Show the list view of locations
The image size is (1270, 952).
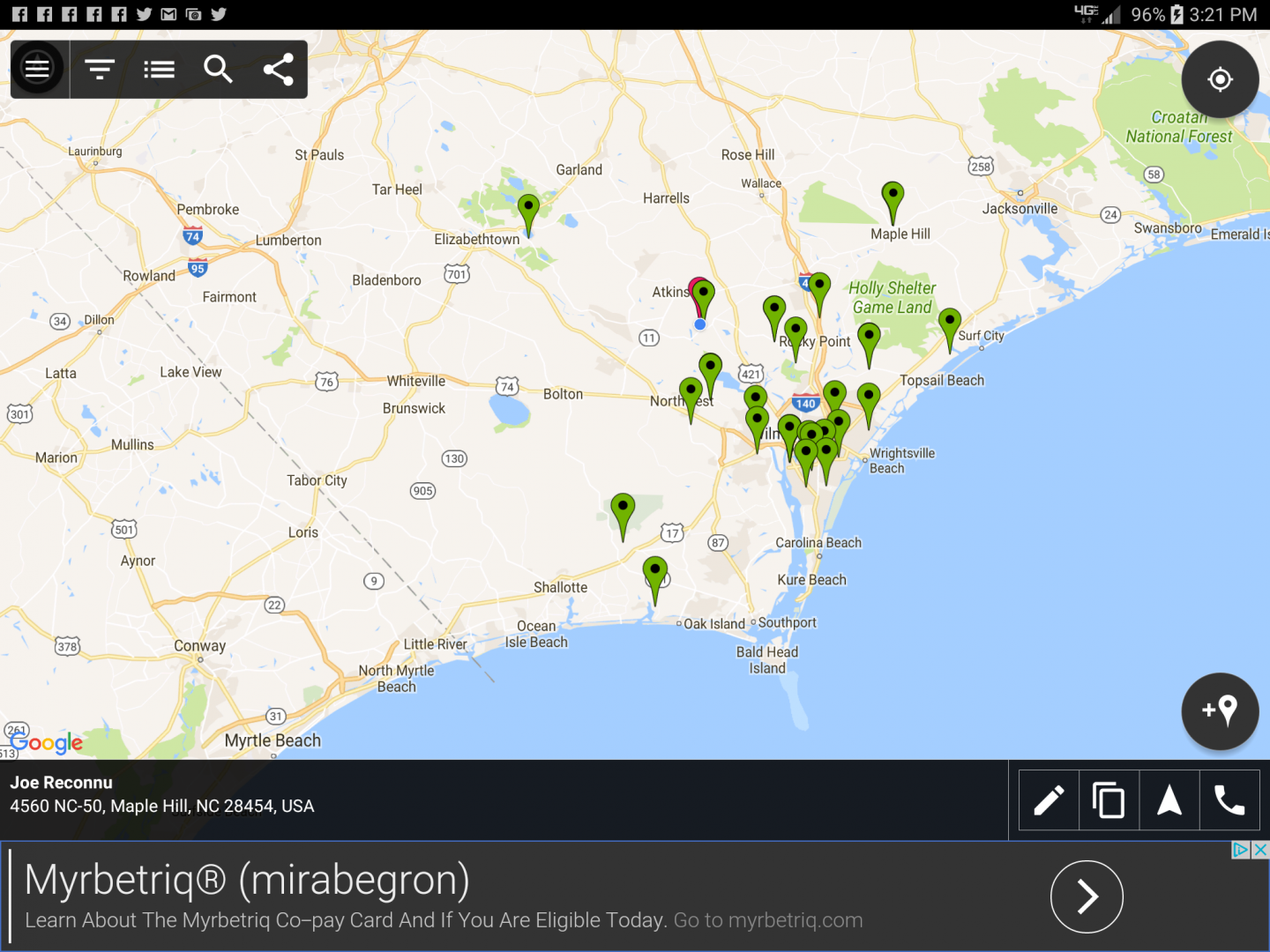pyautogui.click(x=159, y=69)
